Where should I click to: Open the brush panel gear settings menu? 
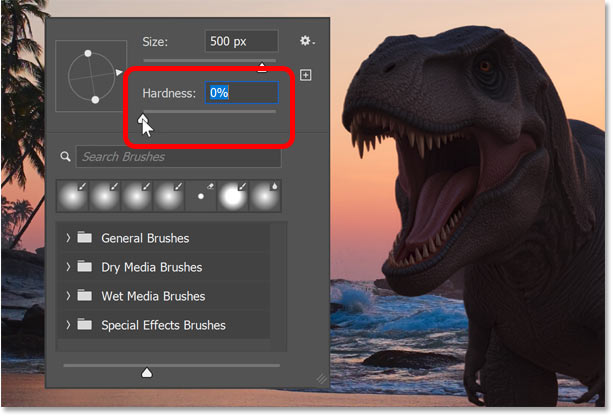tap(307, 42)
